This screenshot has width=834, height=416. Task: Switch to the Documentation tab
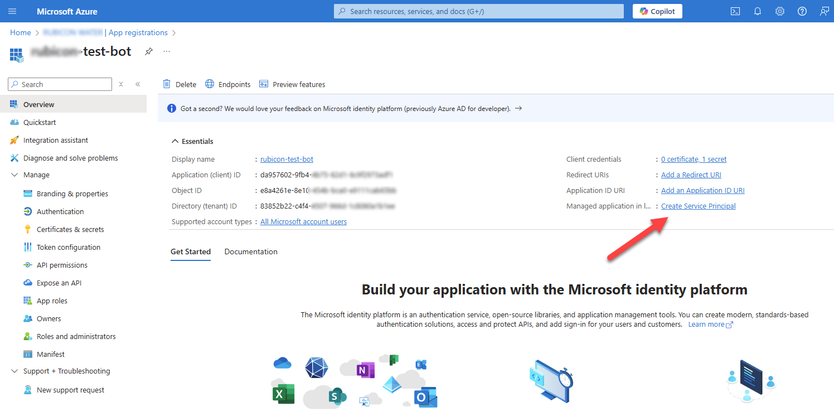[251, 252]
